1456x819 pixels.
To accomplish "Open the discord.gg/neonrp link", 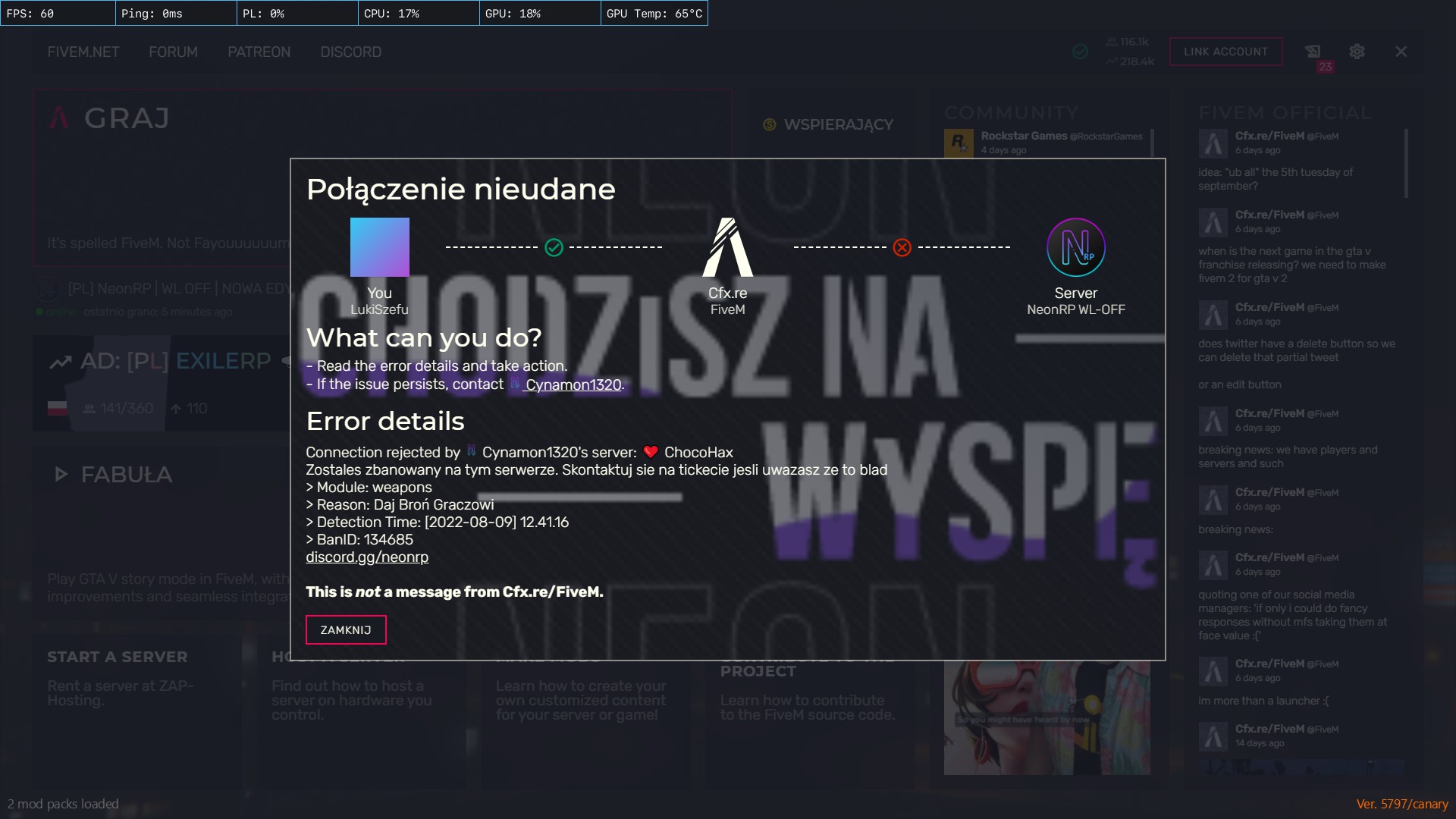I will [367, 557].
